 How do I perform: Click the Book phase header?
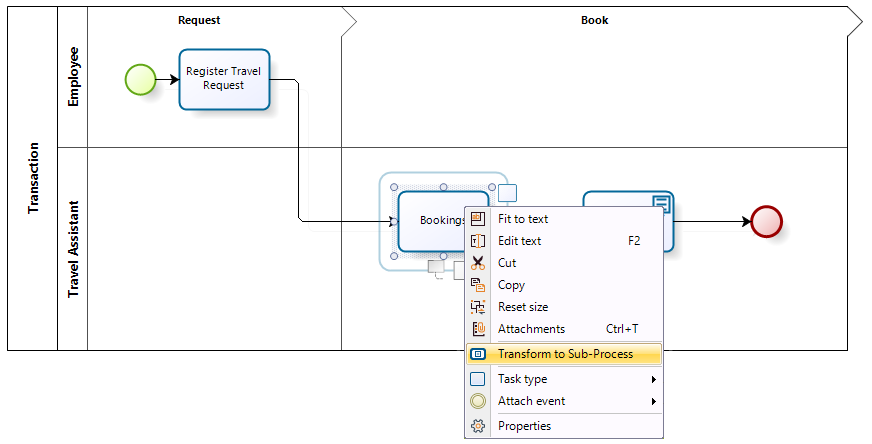tap(594, 20)
